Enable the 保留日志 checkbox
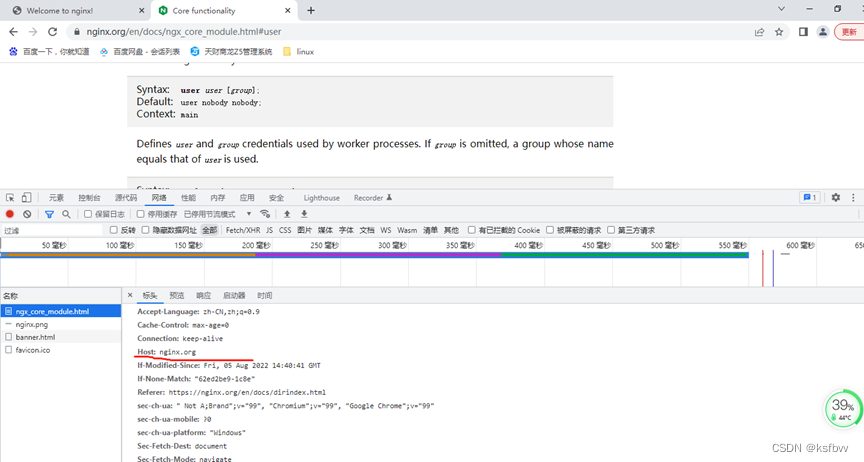864x462 pixels. pyautogui.click(x=88, y=214)
